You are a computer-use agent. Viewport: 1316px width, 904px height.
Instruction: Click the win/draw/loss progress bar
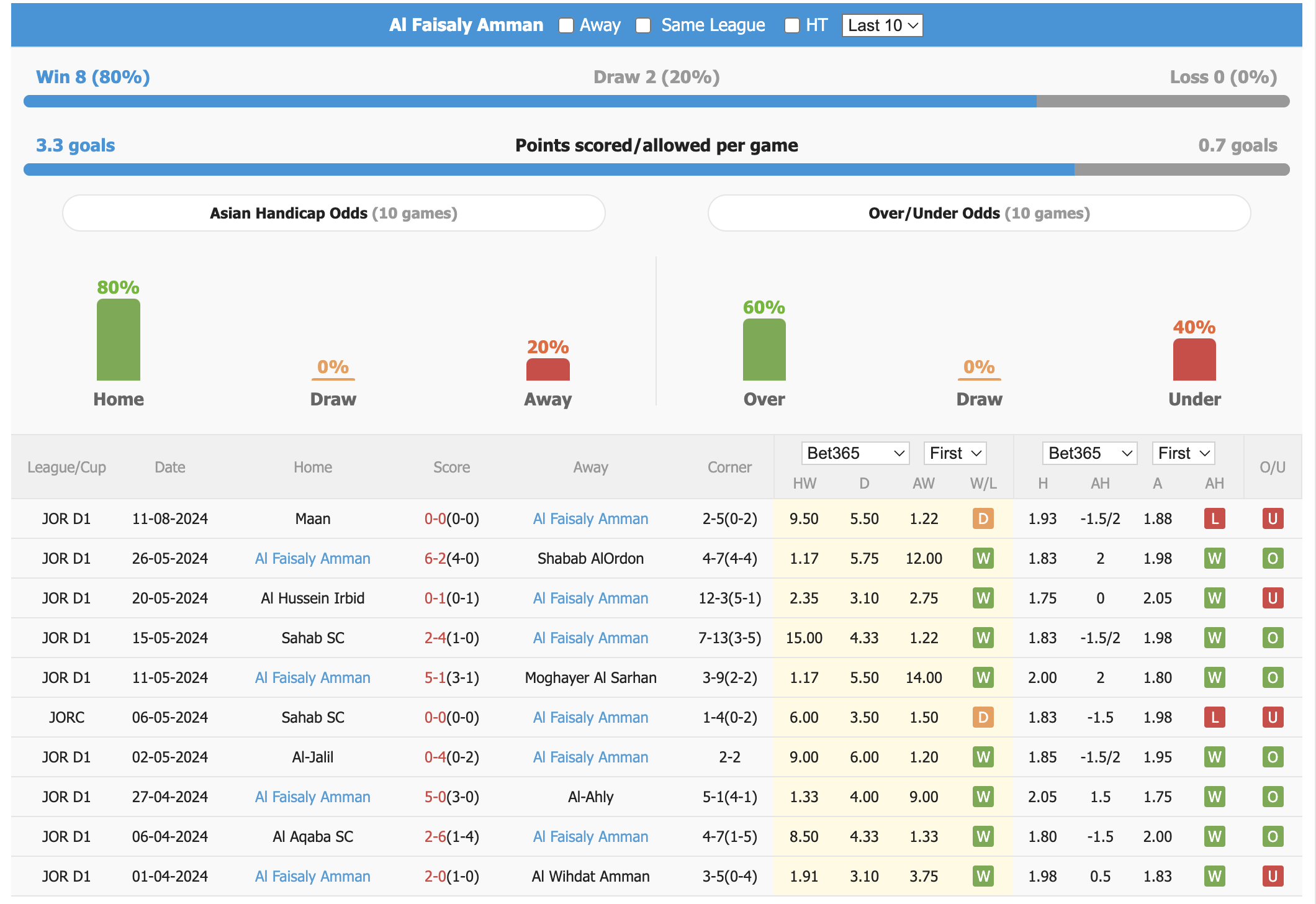tap(657, 101)
